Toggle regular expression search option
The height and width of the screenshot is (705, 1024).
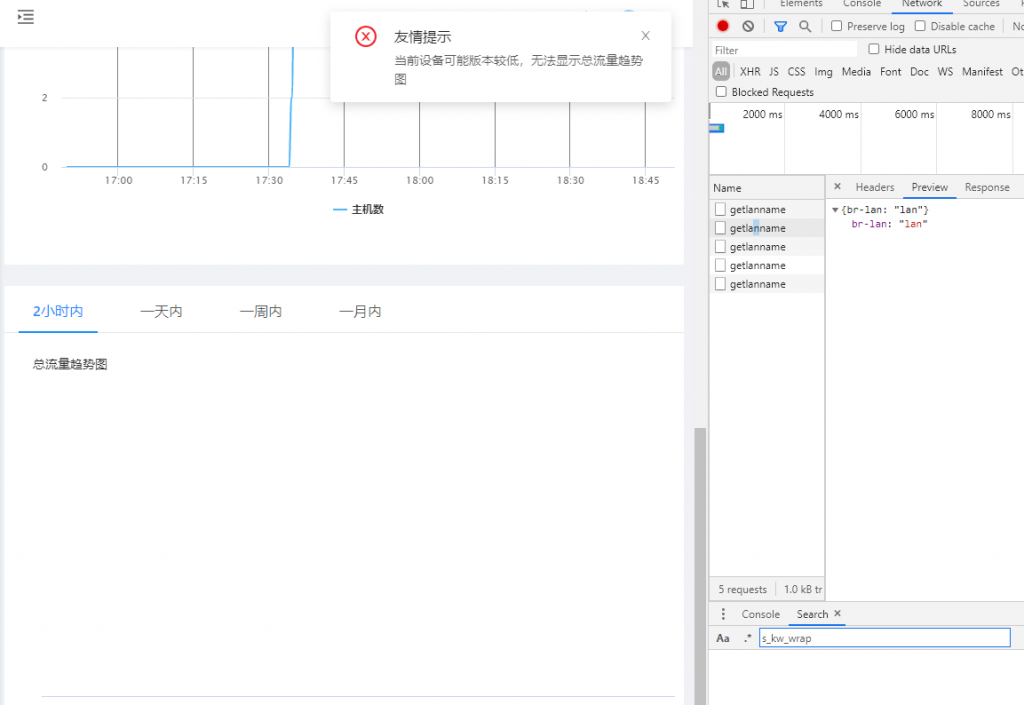(x=747, y=638)
